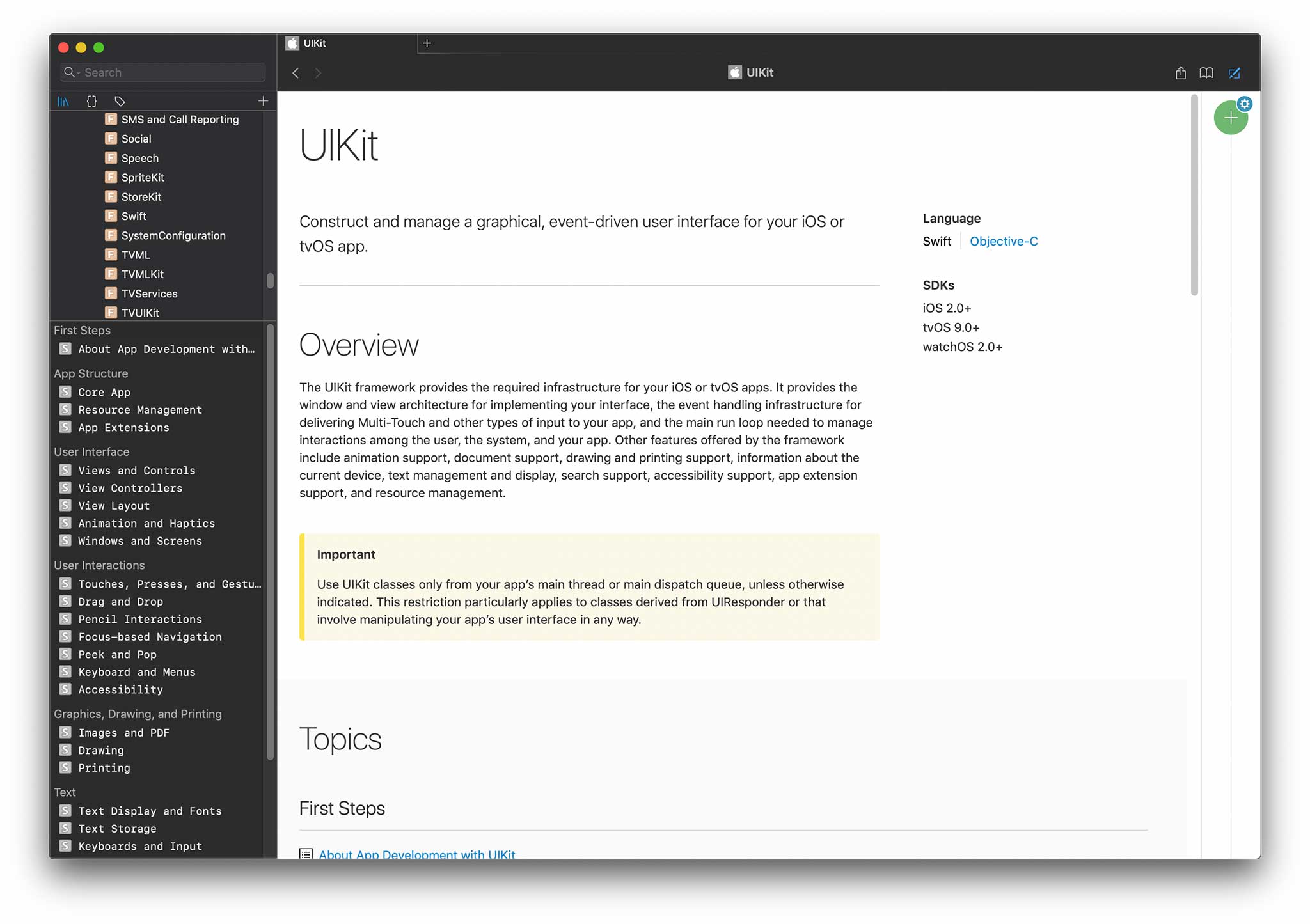Open the bookmarks book icon
This screenshot has height=924, width=1310.
(1206, 73)
